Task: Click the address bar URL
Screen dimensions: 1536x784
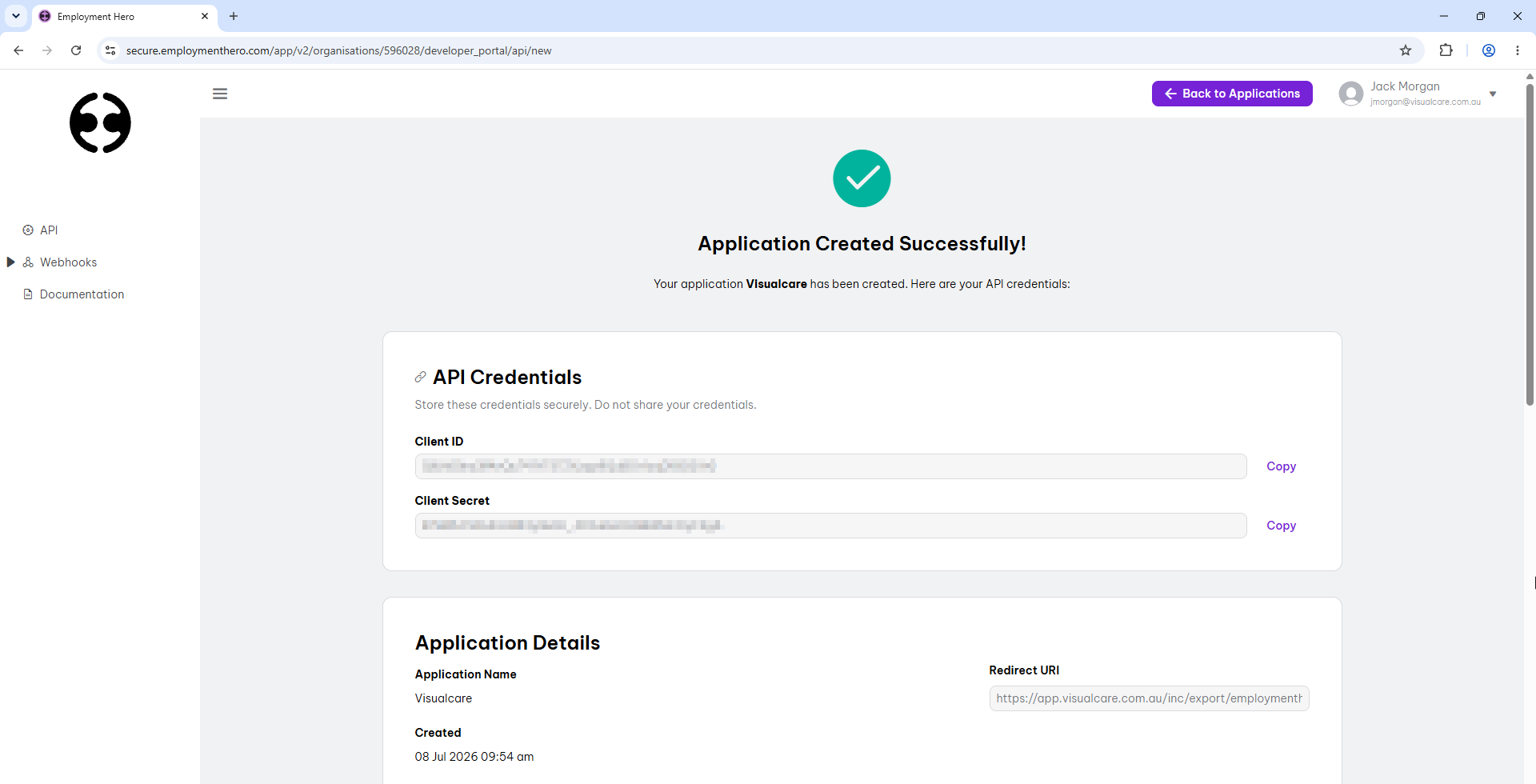Action: [x=338, y=50]
